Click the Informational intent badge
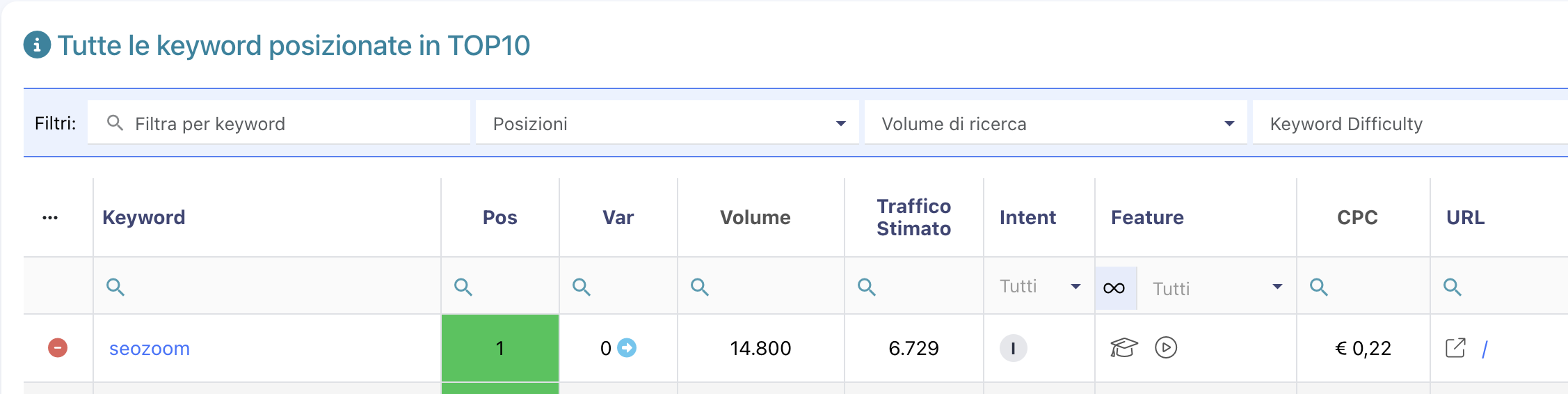 coord(1013,348)
